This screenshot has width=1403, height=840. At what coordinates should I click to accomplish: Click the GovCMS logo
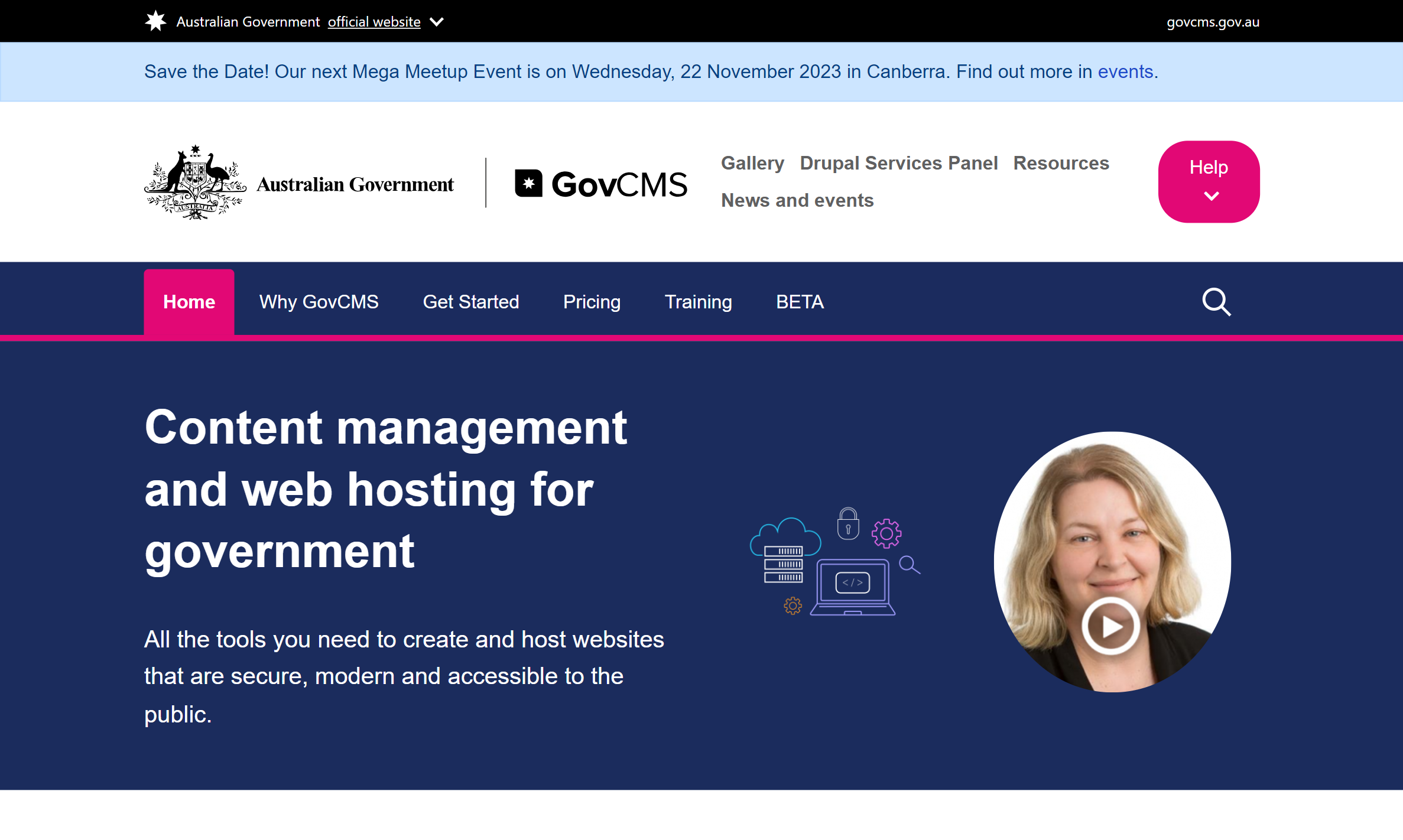[601, 184]
